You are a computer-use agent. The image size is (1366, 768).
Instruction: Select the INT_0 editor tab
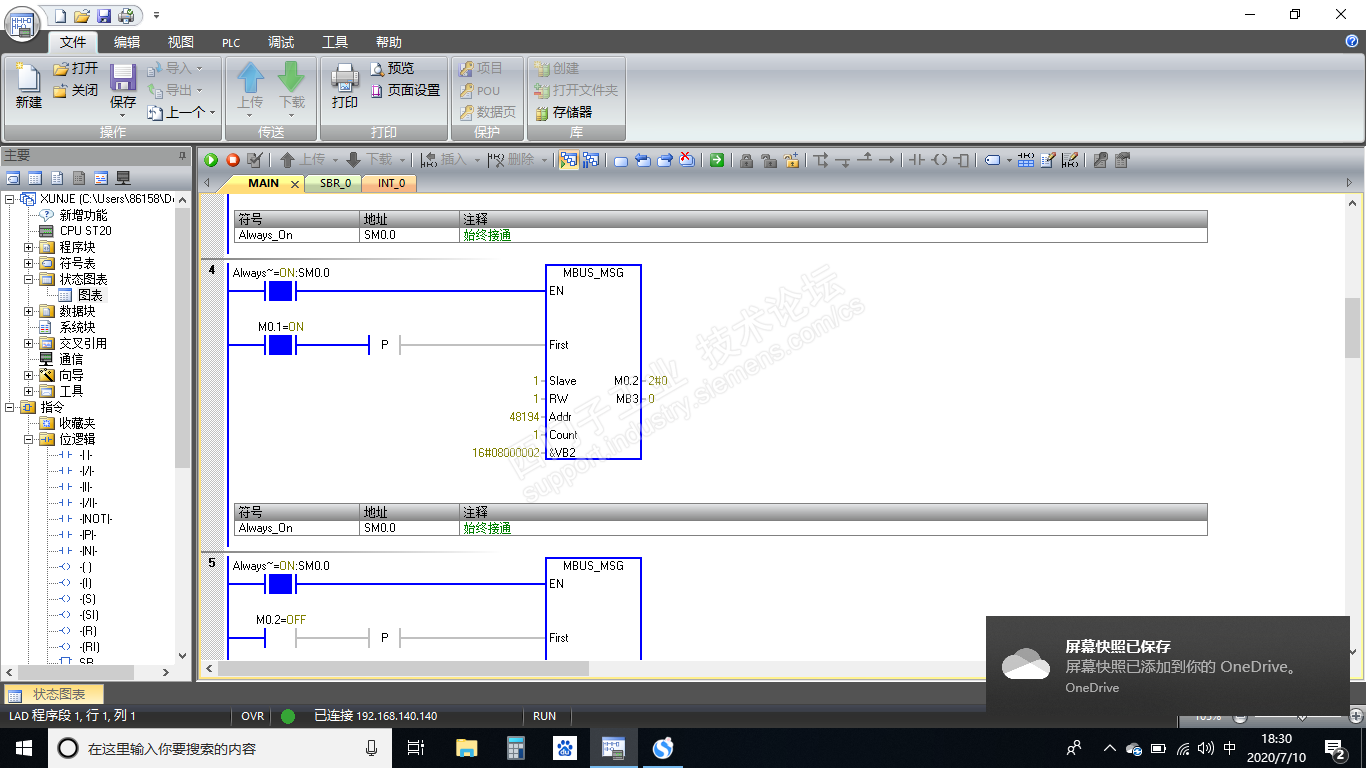(x=391, y=183)
